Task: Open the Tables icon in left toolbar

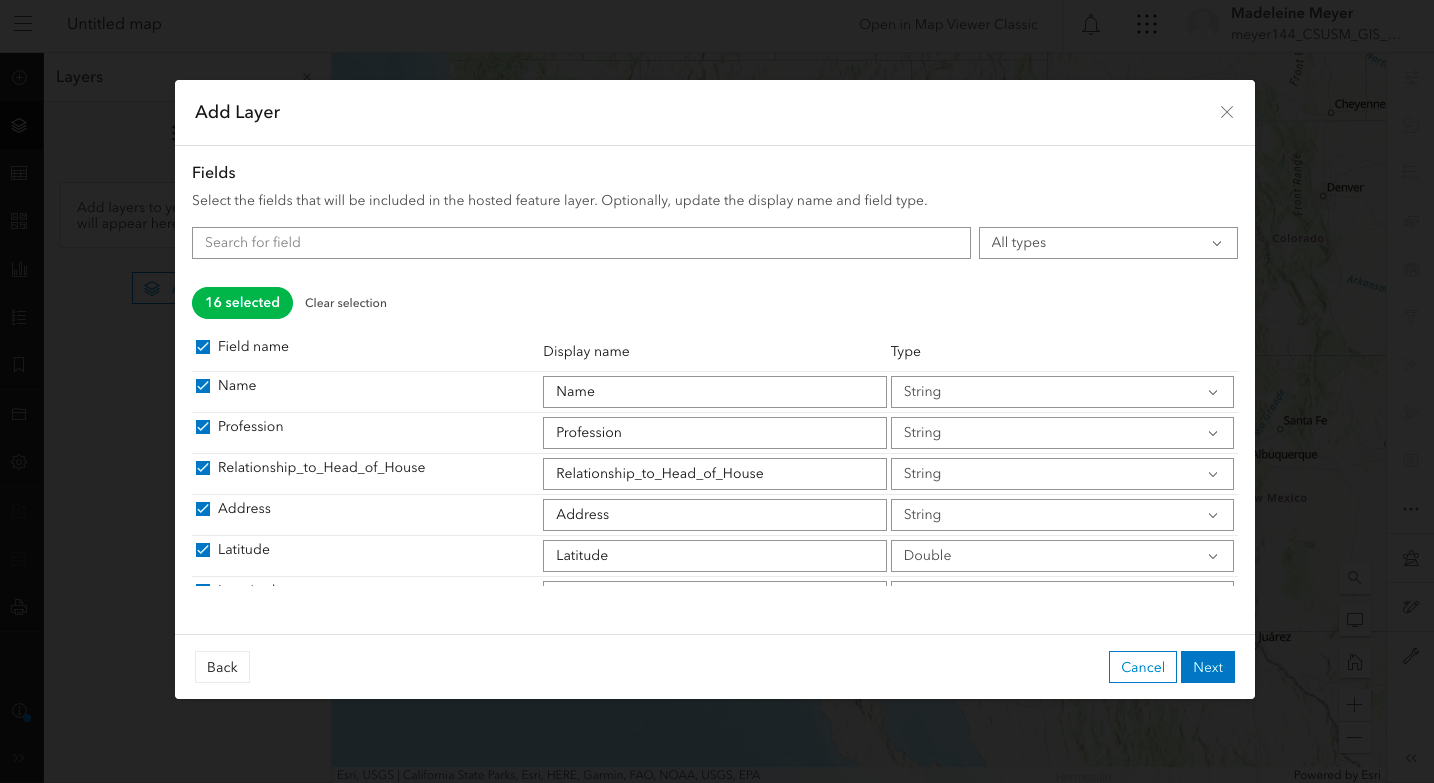Action: coord(19,173)
